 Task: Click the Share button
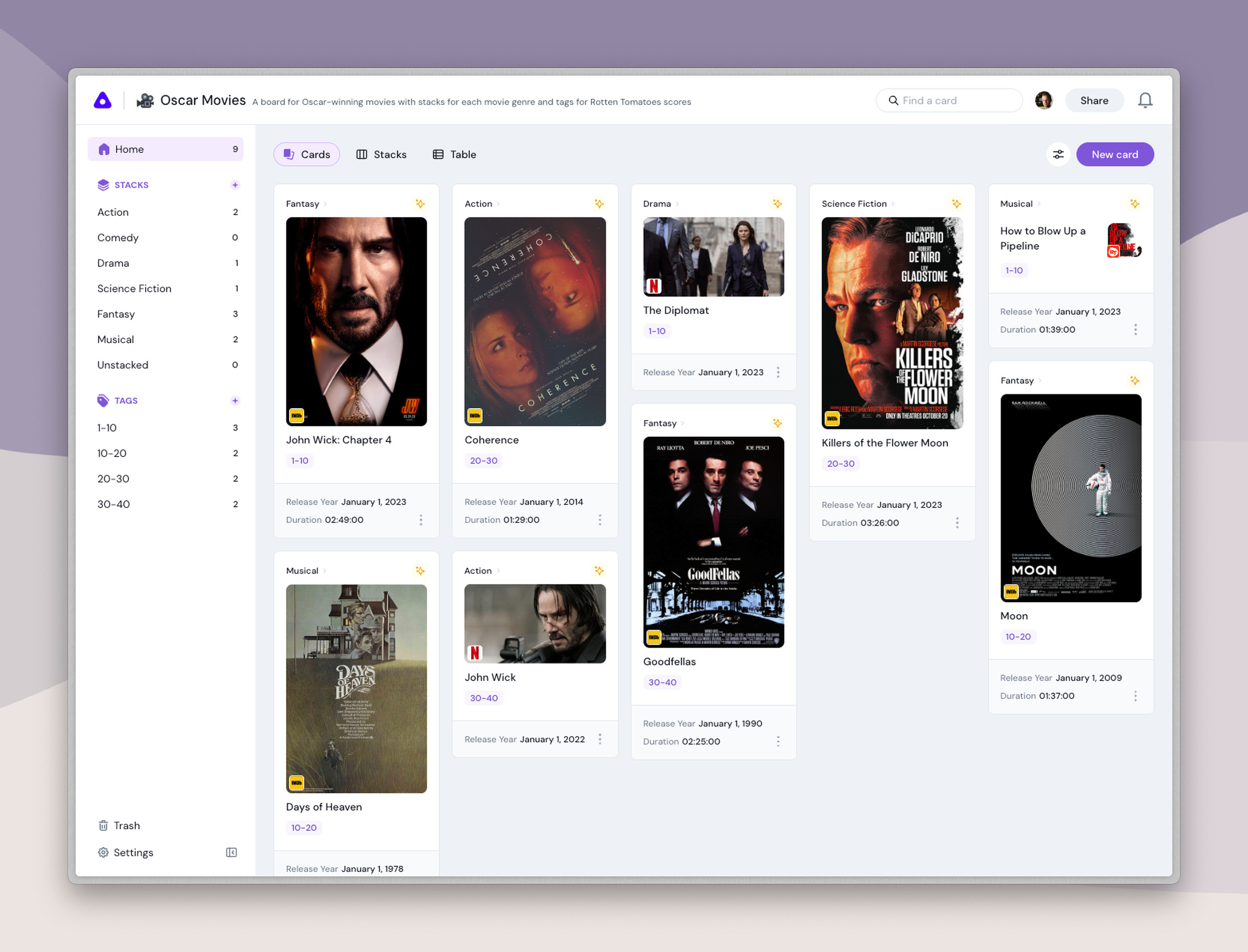point(1094,100)
